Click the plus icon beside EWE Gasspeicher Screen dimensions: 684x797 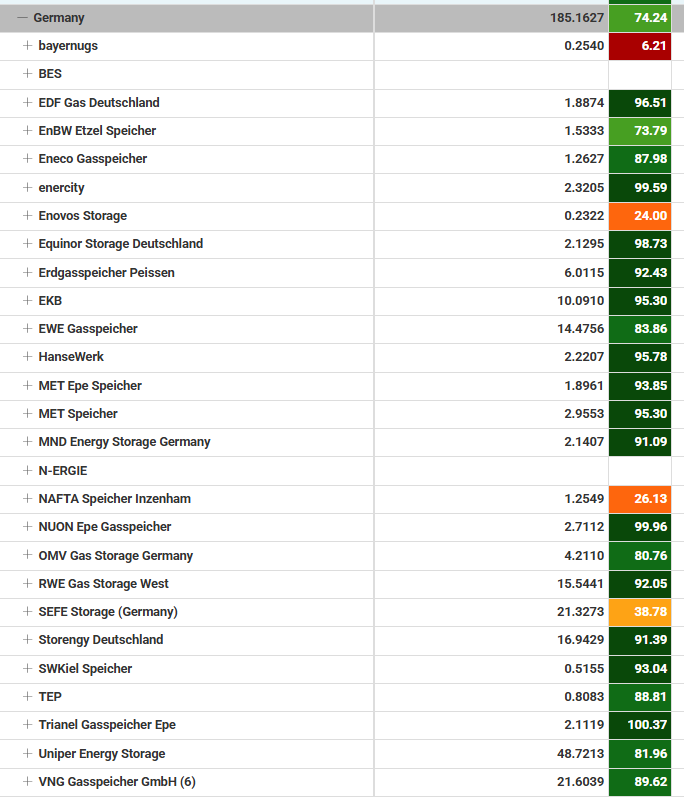pos(28,329)
